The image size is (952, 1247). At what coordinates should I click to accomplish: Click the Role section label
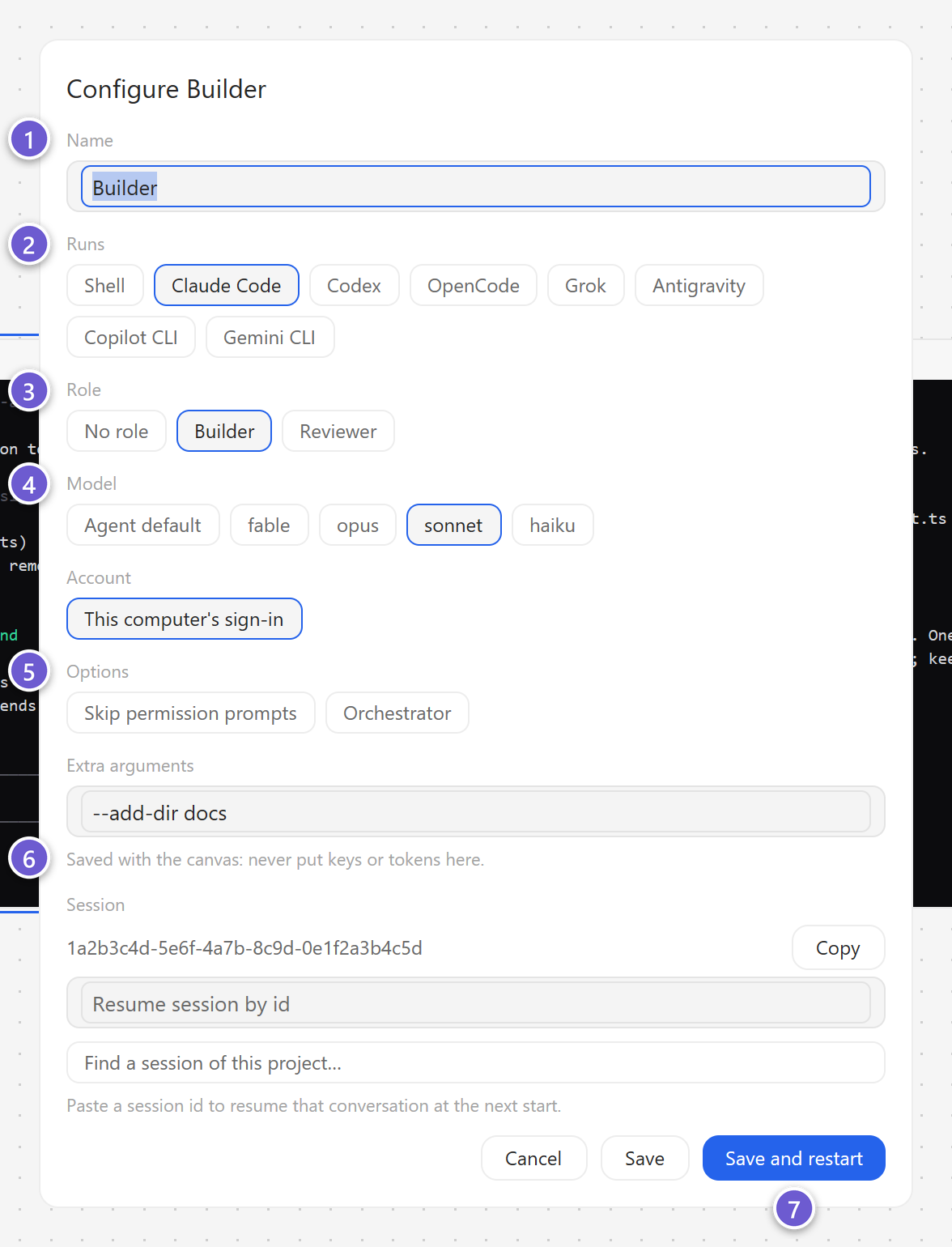84,390
